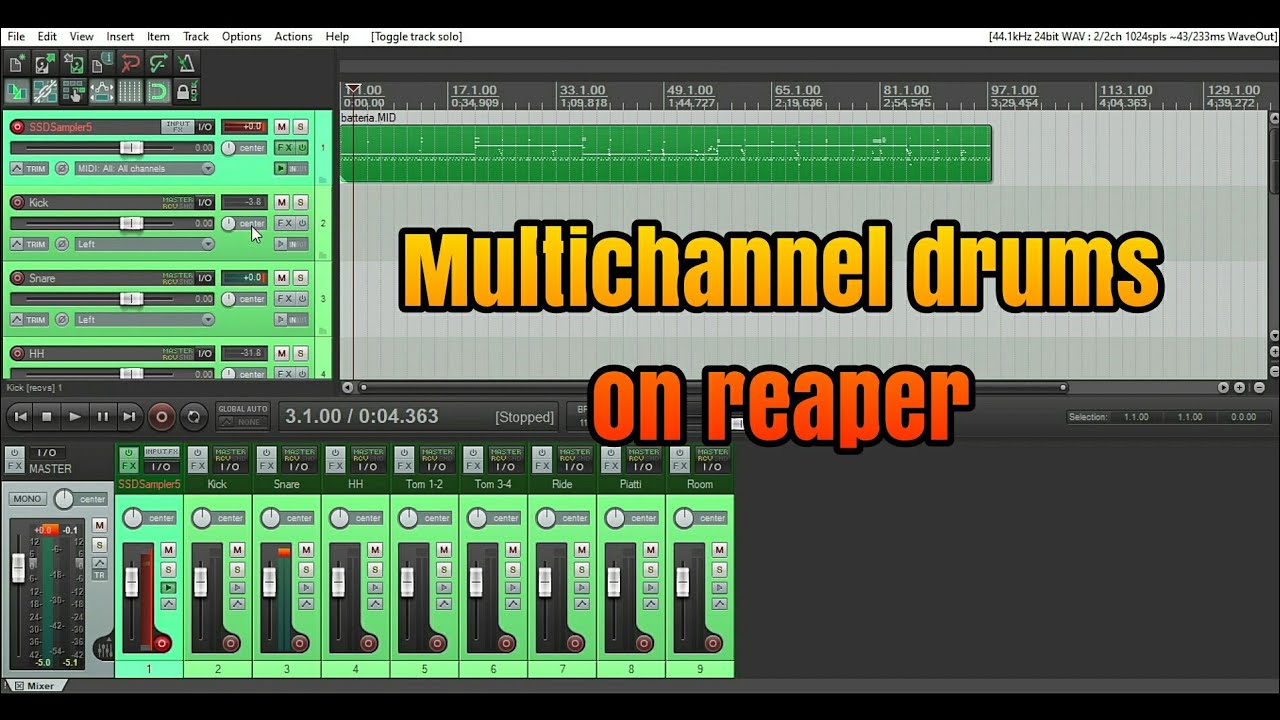The image size is (1280, 720).
Task: Invert phase on the Snare track
Action: click(61, 320)
